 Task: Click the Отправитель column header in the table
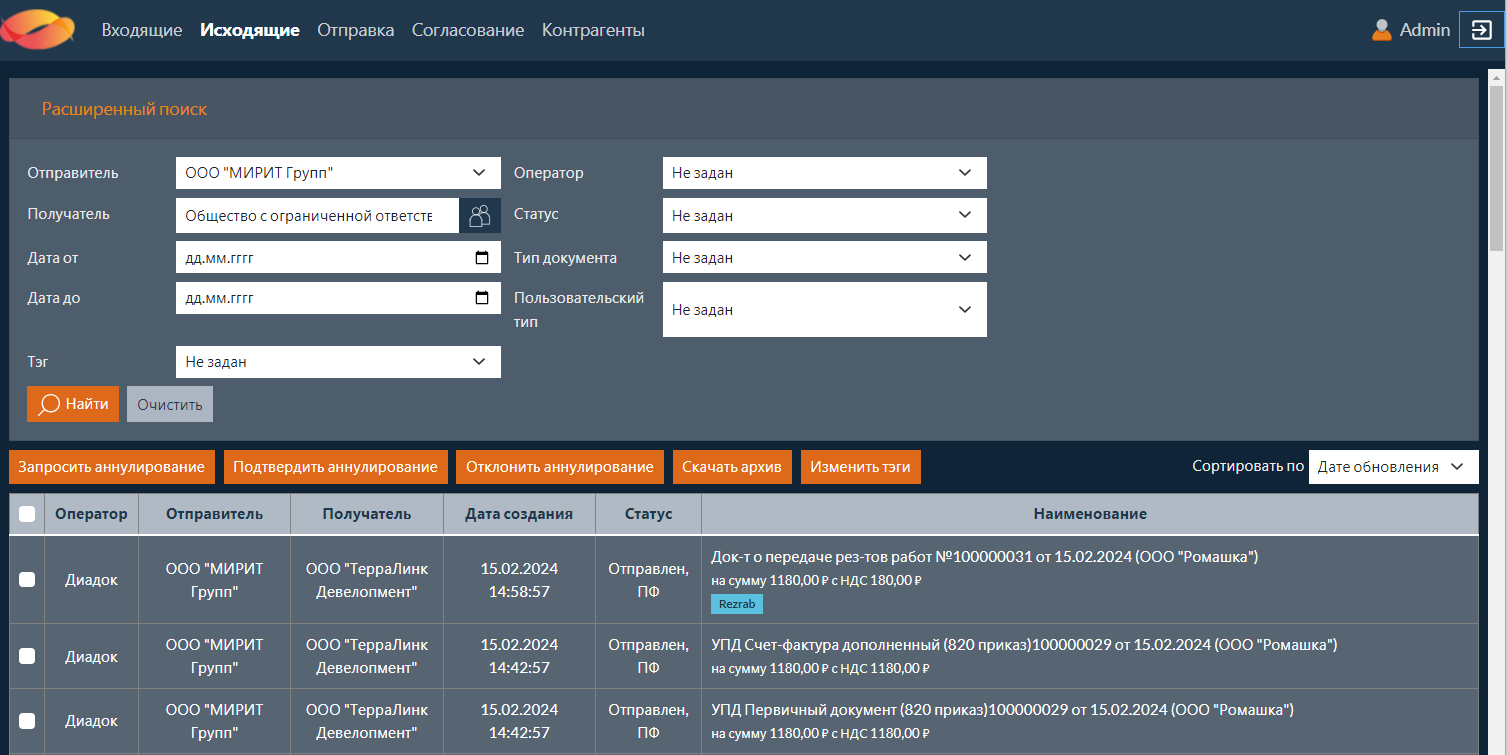point(215,514)
